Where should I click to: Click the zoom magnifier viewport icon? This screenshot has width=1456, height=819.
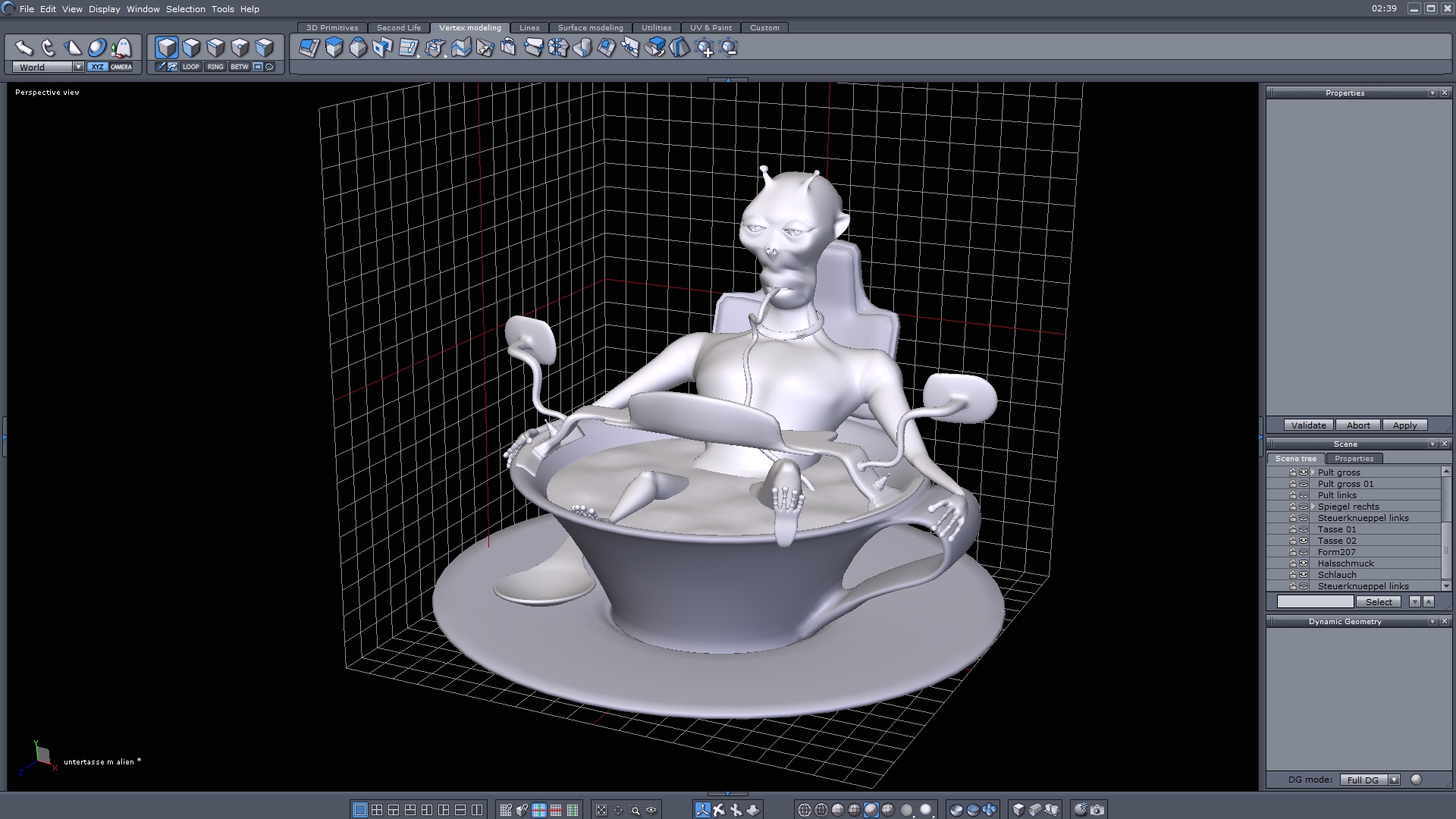click(x=635, y=810)
